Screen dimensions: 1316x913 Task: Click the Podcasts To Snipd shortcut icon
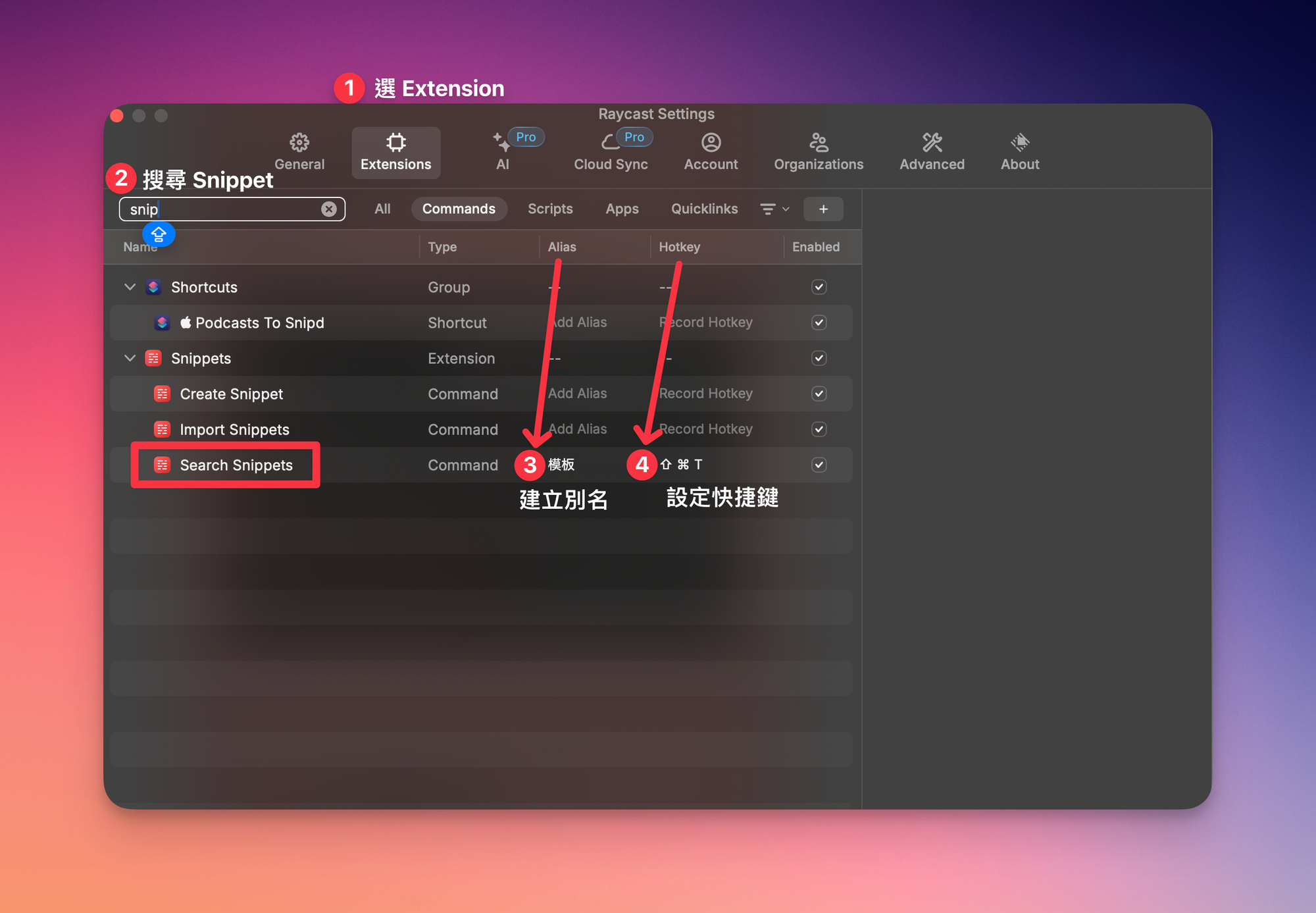pos(162,323)
